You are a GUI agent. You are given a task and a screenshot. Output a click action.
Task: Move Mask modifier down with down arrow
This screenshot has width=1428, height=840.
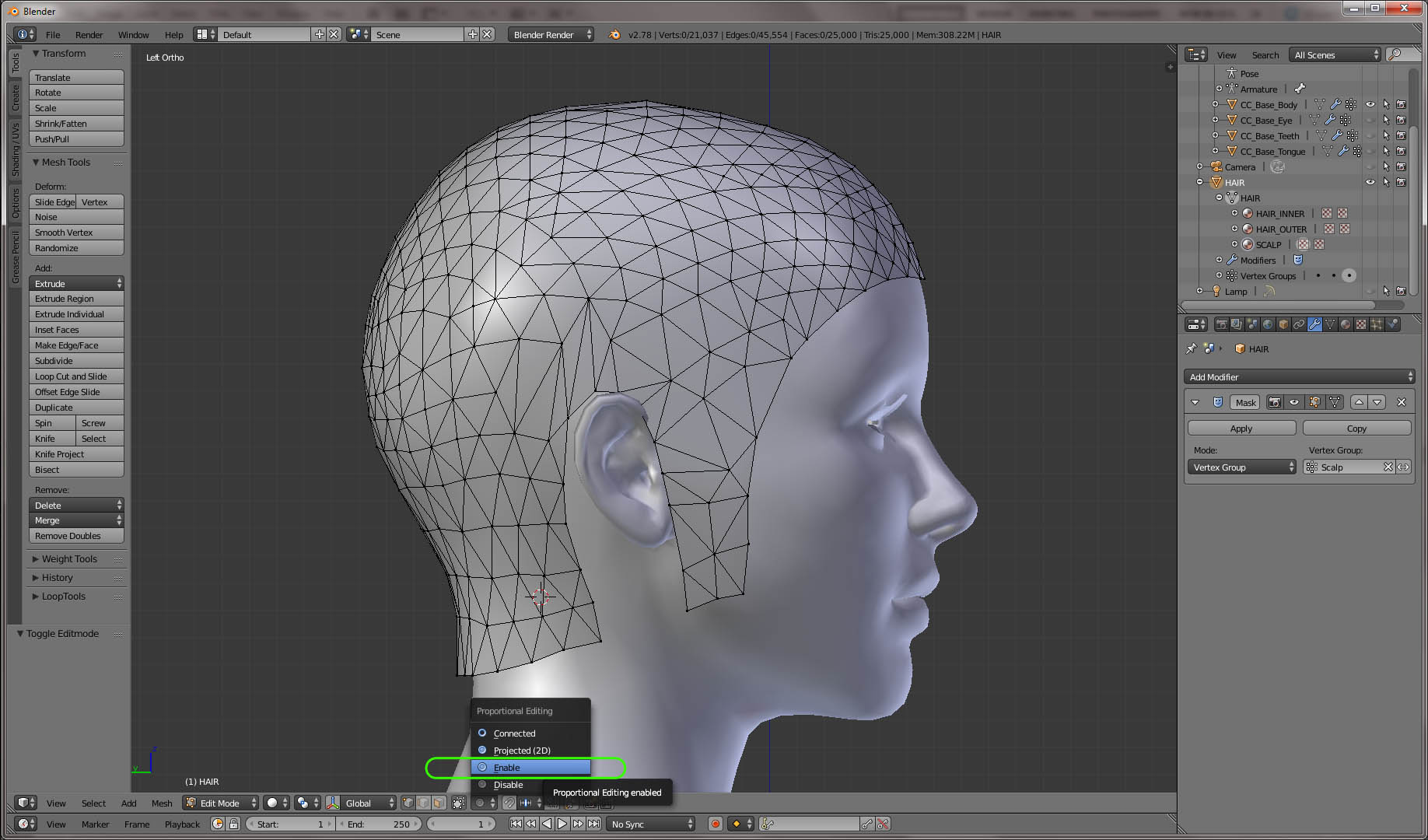pos(1377,402)
